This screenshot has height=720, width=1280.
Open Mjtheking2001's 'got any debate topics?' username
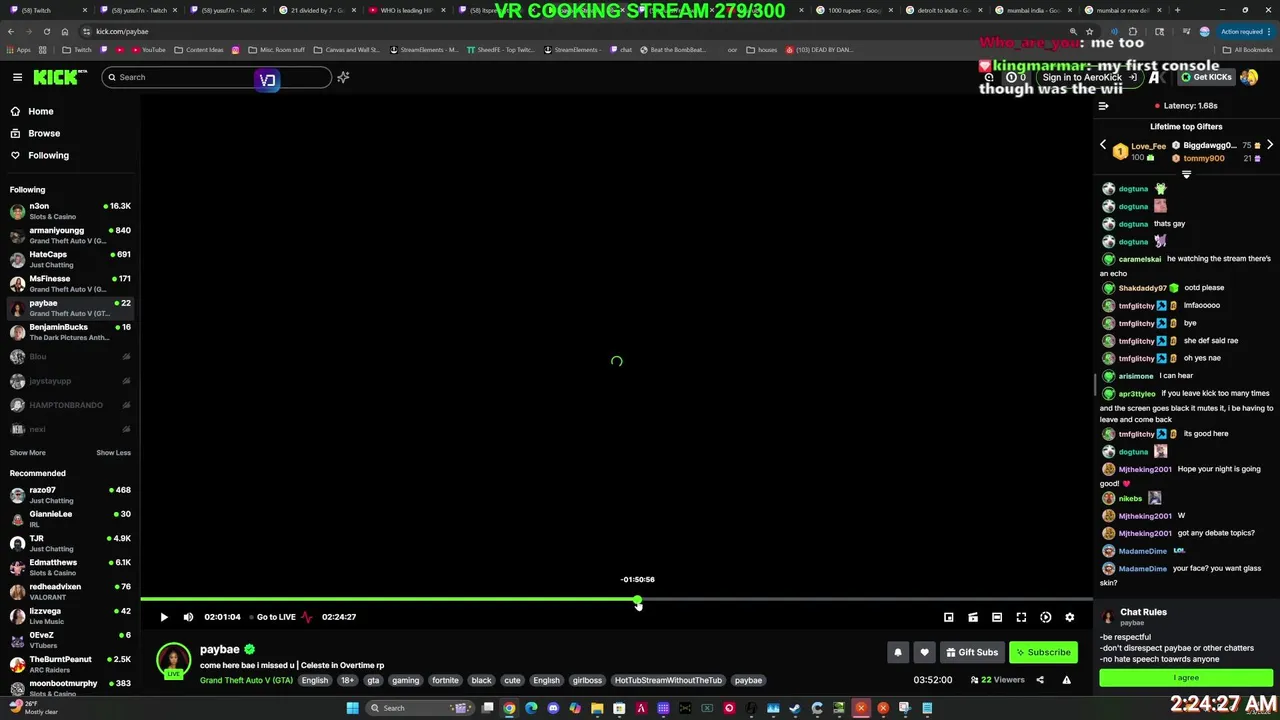tap(1145, 533)
